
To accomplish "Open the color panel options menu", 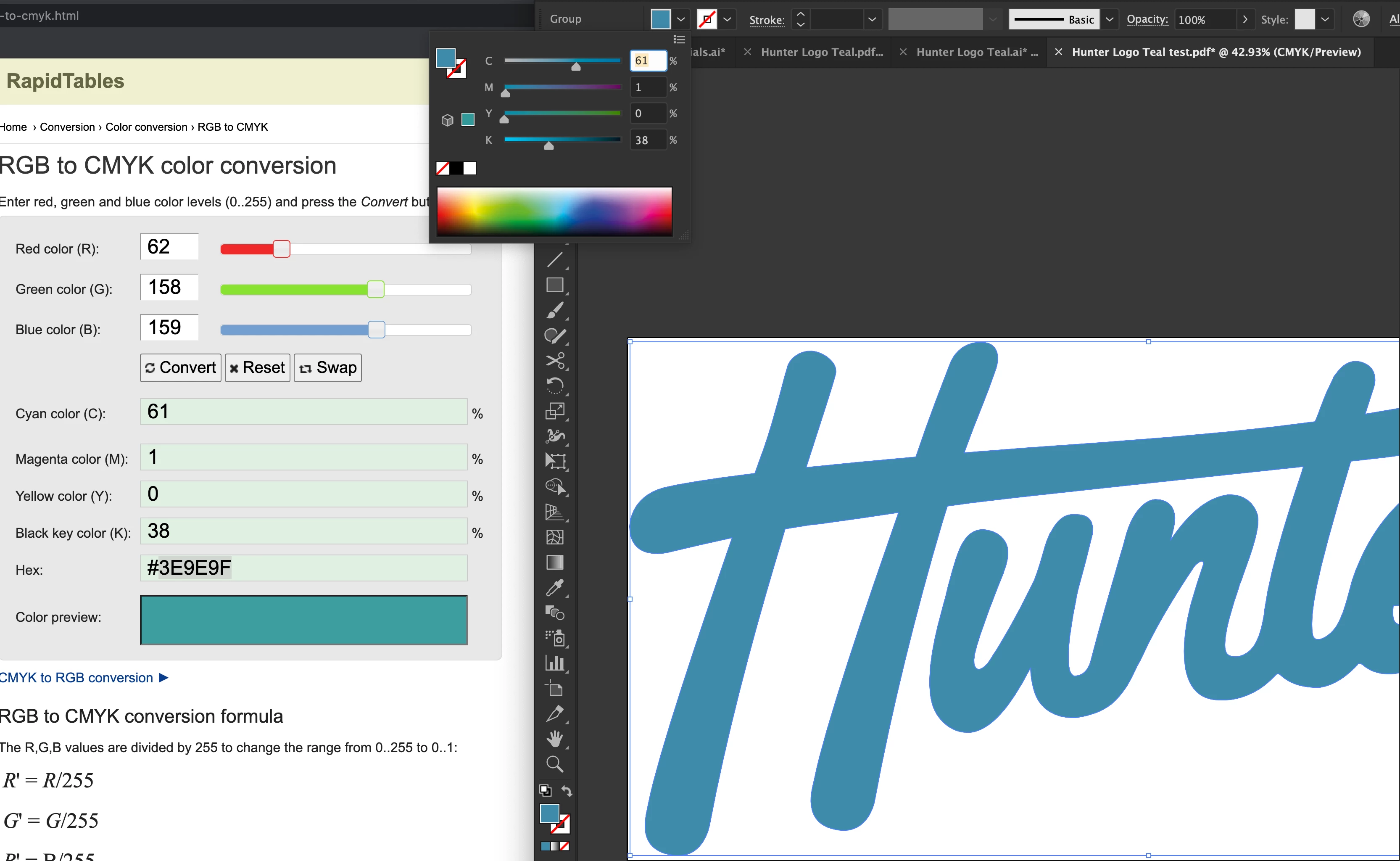I will click(679, 39).
